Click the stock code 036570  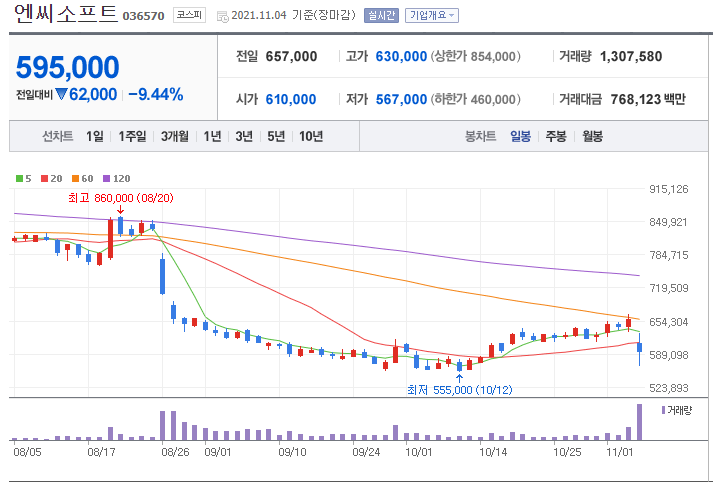(143, 16)
